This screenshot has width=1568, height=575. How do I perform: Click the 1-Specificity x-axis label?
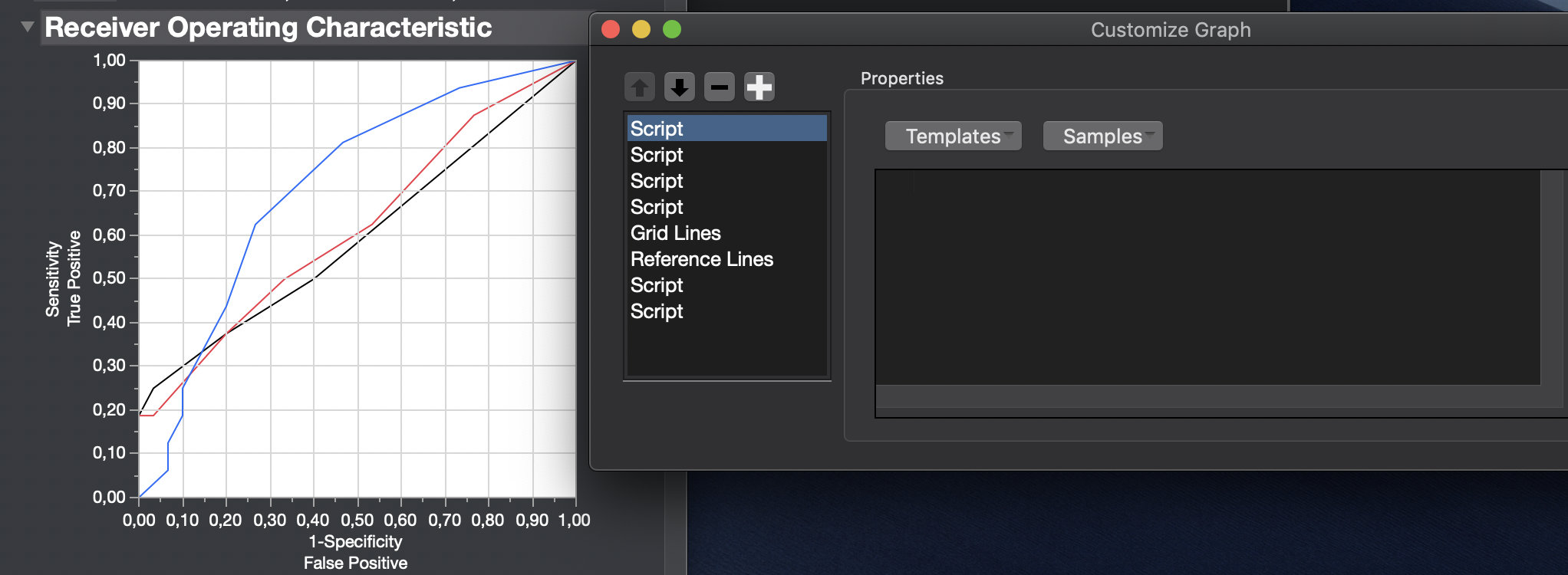(x=355, y=541)
